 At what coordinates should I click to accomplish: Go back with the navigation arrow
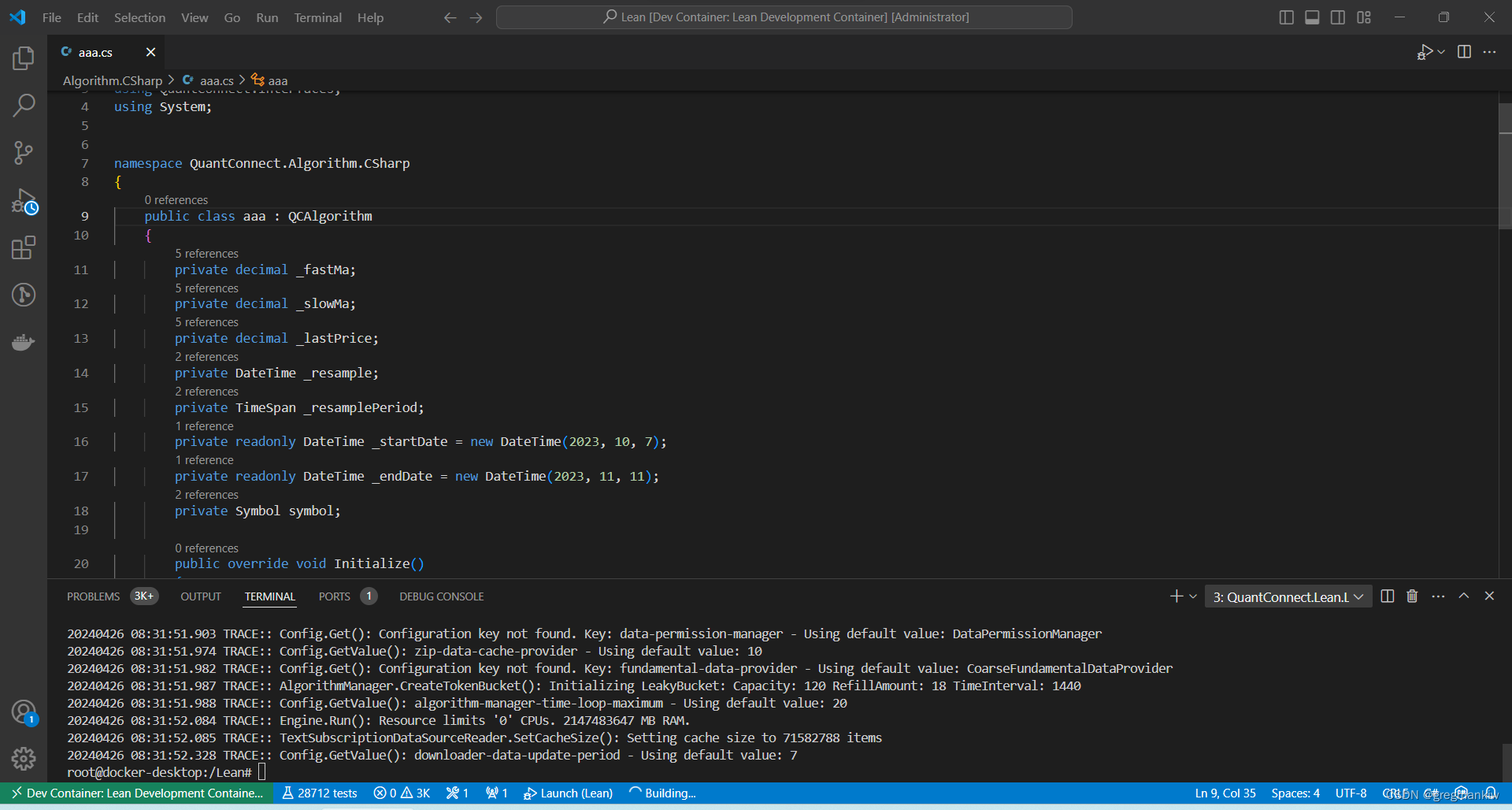point(450,17)
